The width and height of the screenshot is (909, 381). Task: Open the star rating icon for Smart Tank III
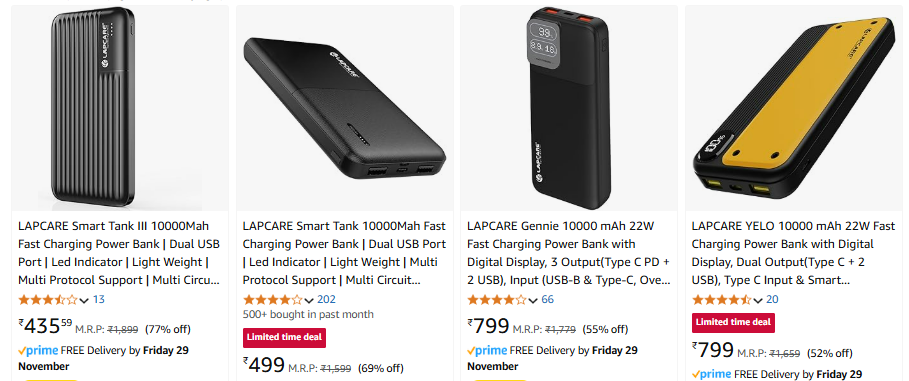tap(48, 300)
